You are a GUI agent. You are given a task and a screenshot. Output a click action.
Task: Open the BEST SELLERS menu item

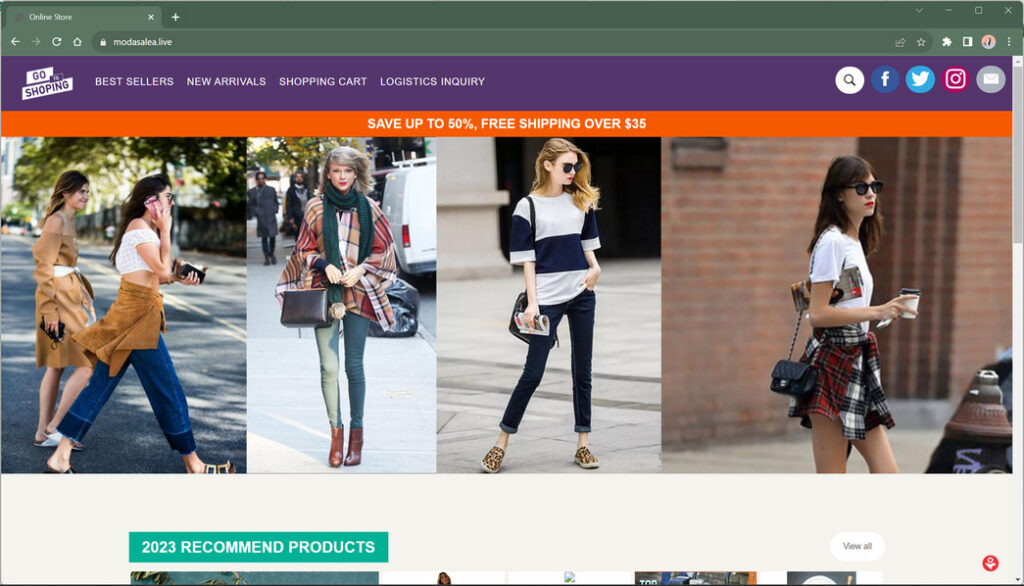click(x=134, y=82)
